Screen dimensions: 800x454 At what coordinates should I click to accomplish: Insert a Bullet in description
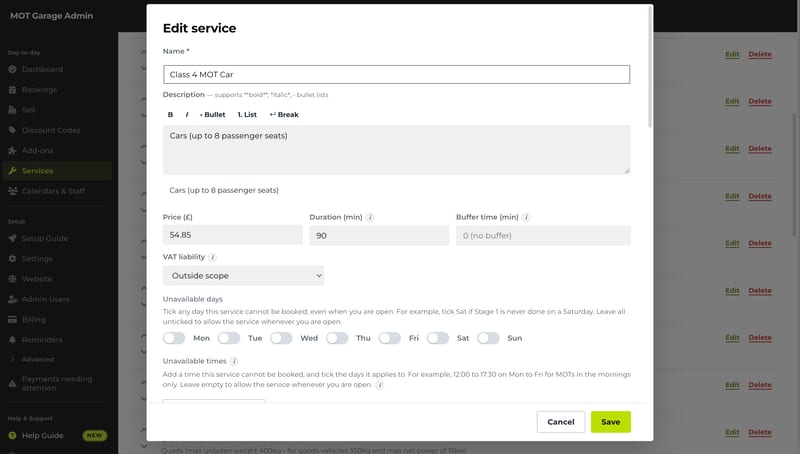pos(212,115)
